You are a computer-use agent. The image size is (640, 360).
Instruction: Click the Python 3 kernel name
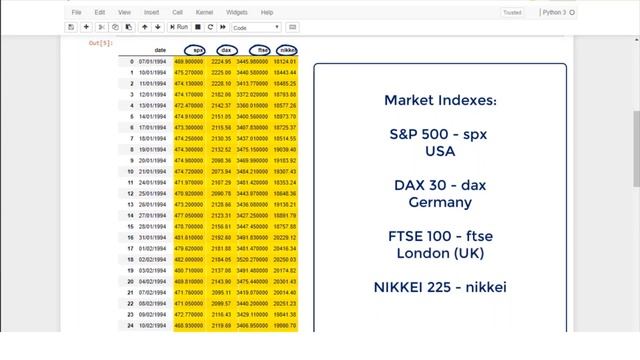(554, 12)
